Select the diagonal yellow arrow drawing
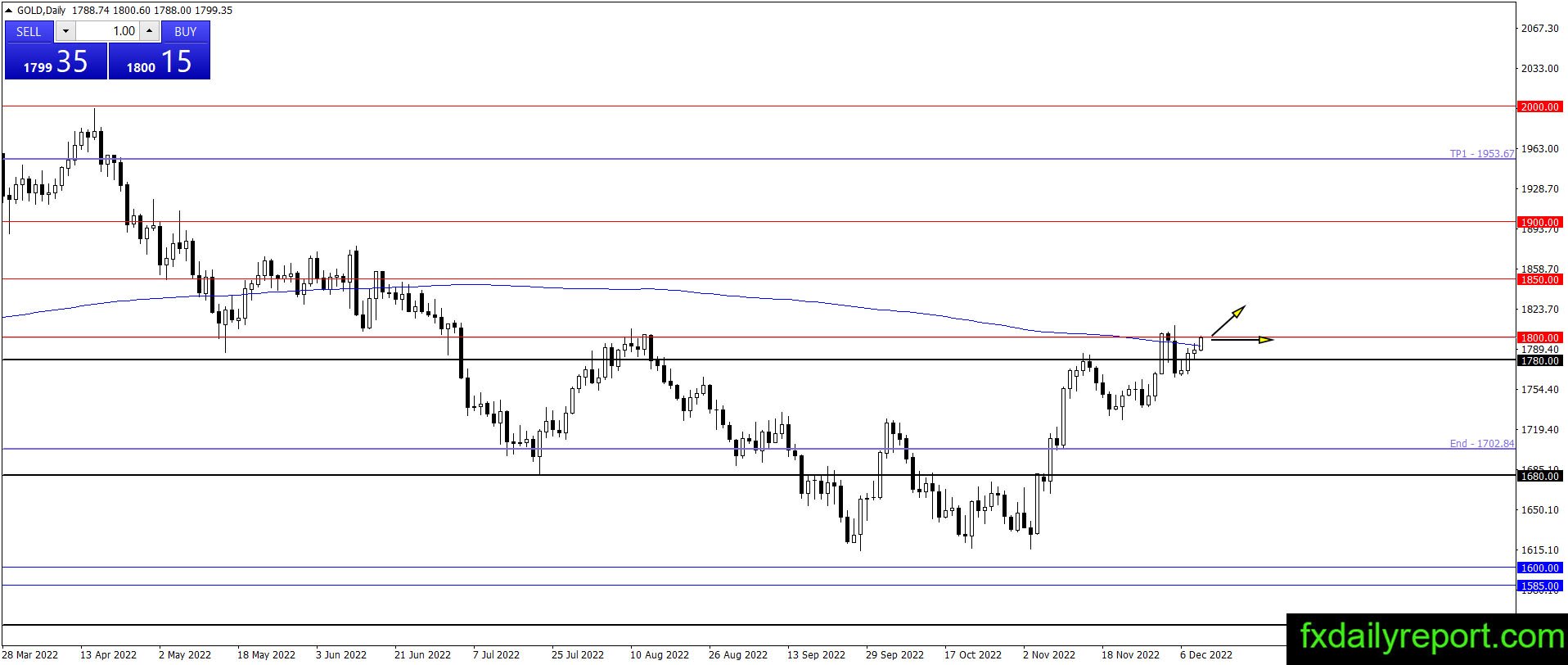The width and height of the screenshot is (1568, 665). point(1228,321)
